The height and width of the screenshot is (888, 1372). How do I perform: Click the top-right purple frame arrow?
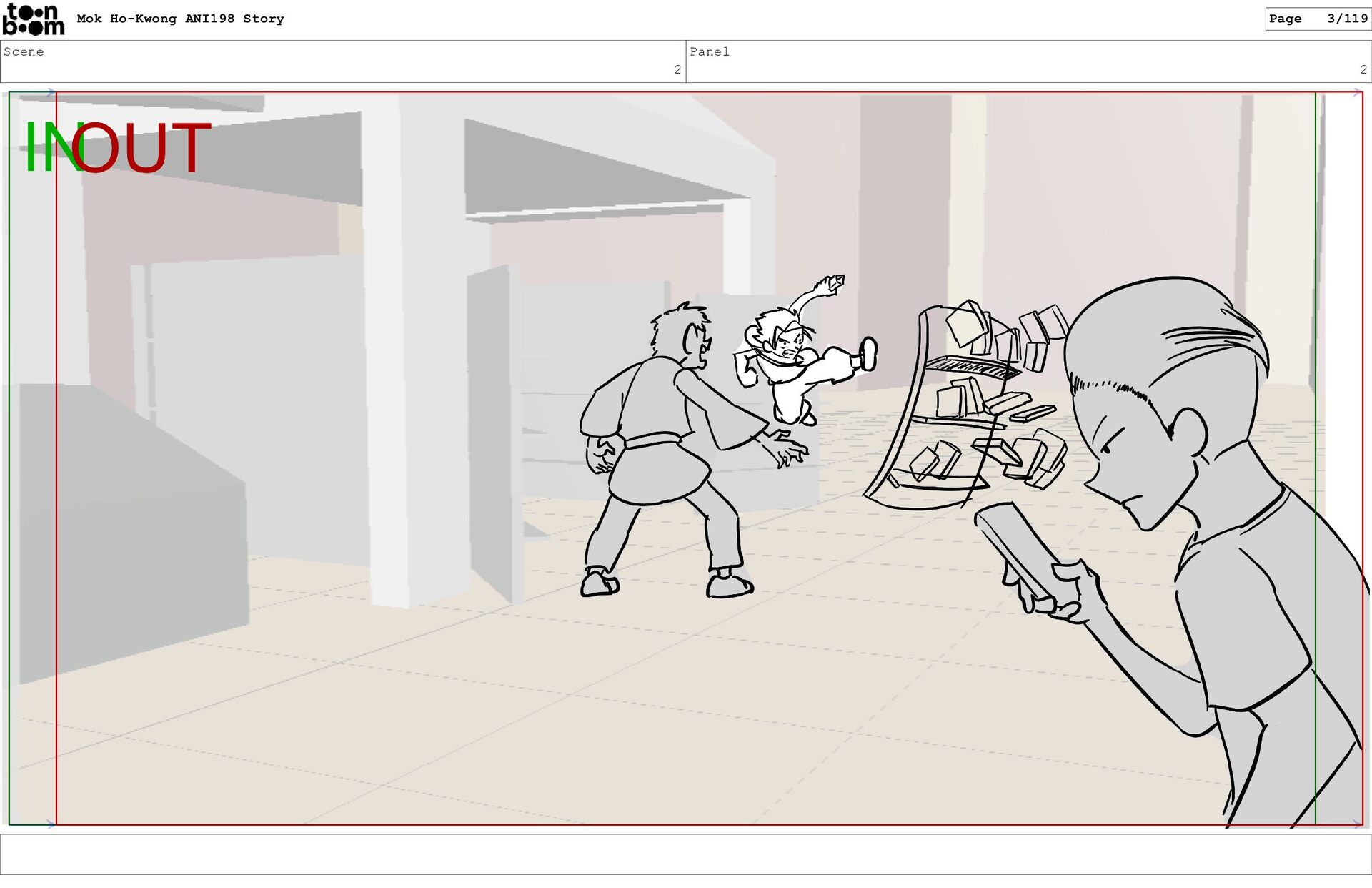click(1357, 92)
